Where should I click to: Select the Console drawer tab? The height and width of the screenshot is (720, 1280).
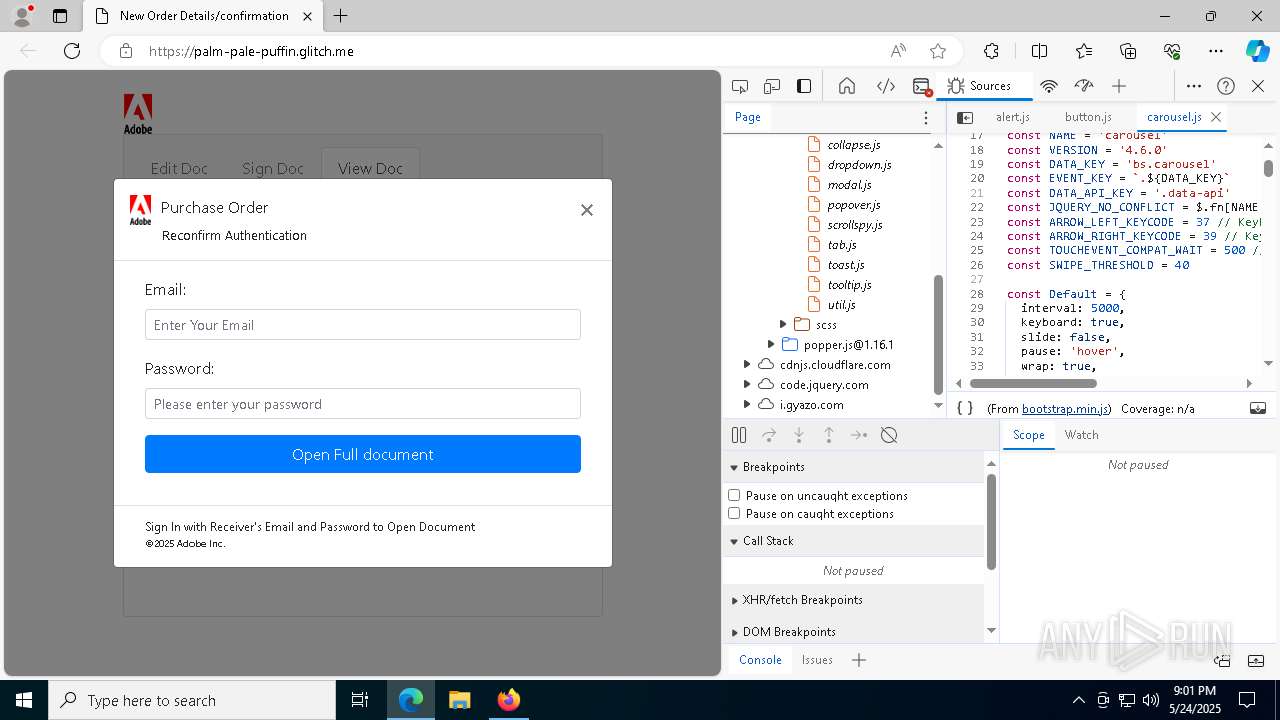click(760, 660)
